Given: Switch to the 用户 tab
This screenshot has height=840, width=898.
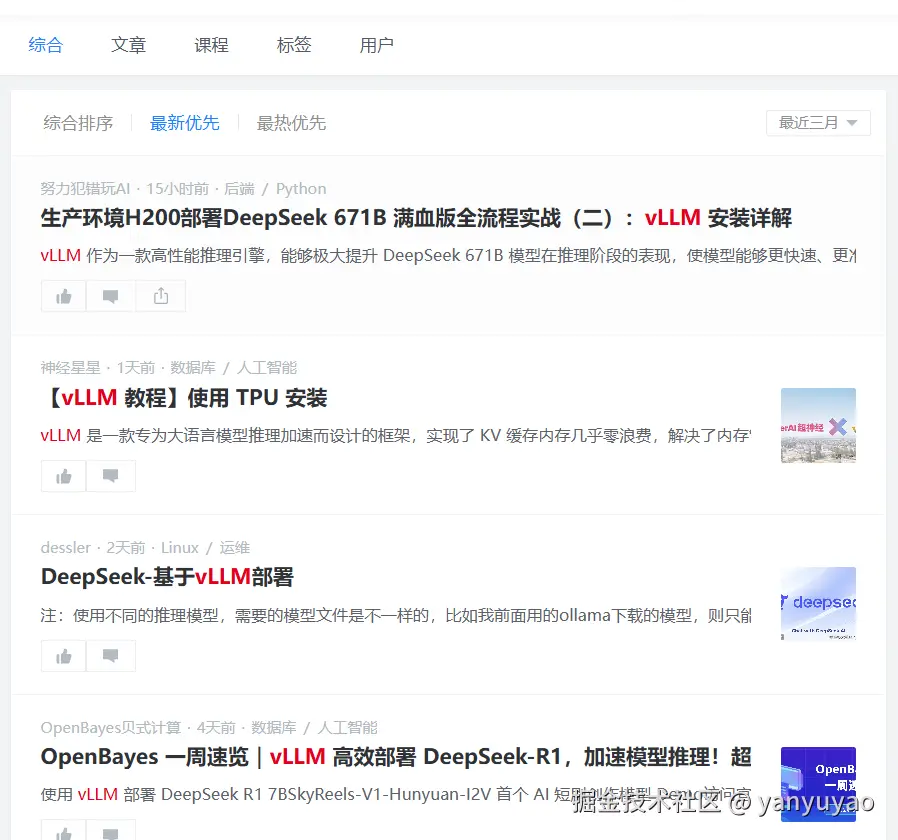Looking at the screenshot, I should [376, 45].
